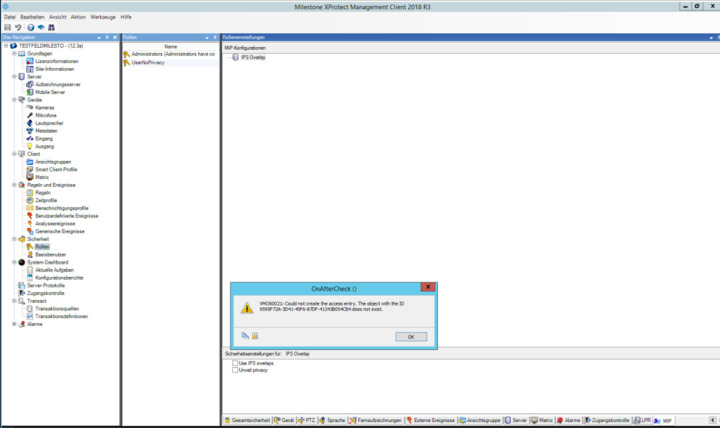The height and width of the screenshot is (428, 720).
Task: Collapse the Geräte tree node
Action: [x=13, y=100]
